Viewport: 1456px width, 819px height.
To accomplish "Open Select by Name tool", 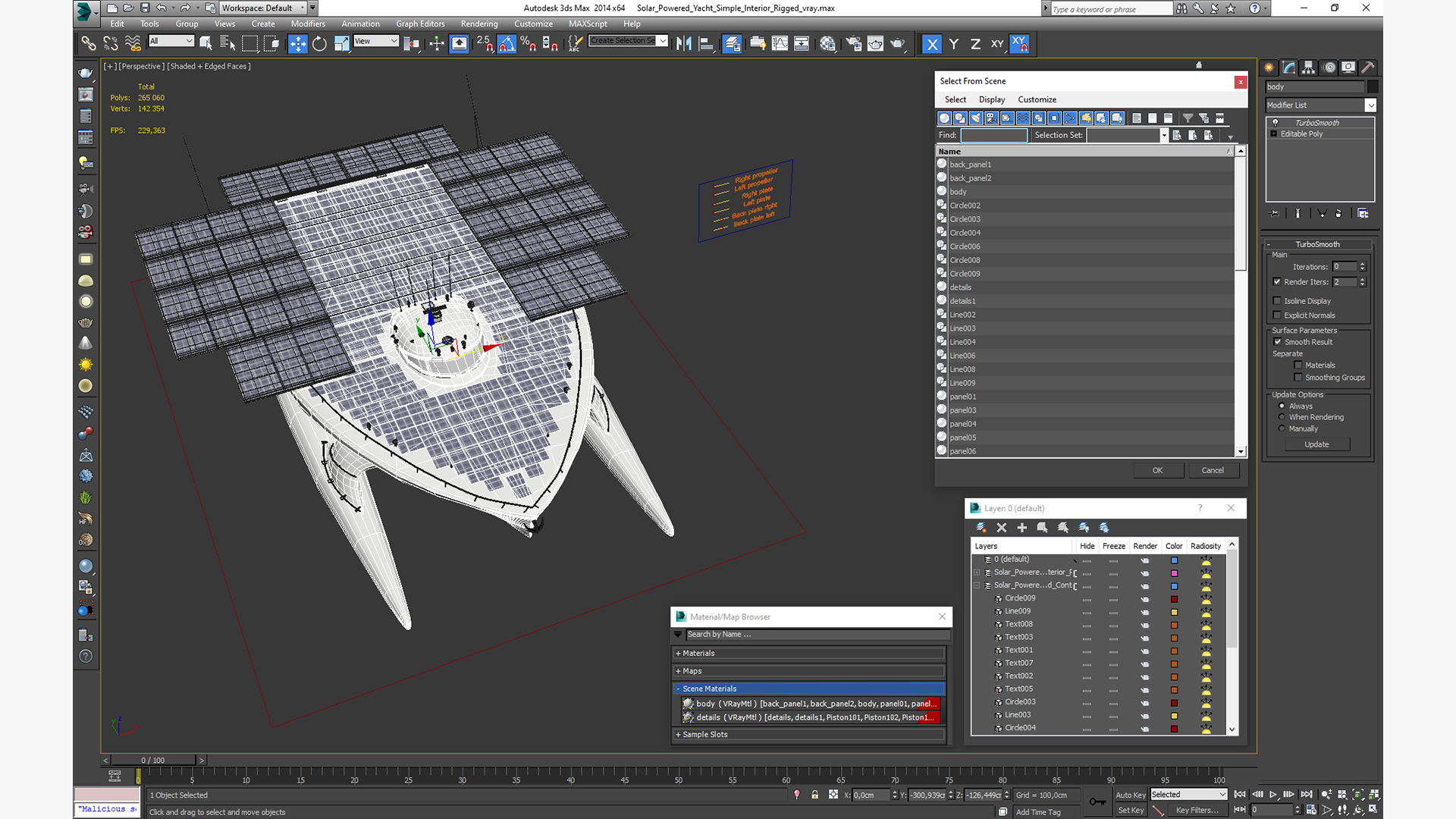I will [227, 44].
